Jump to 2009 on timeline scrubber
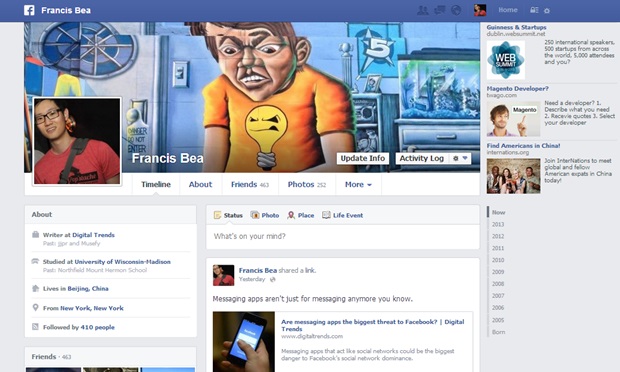Viewport: 620px width, 372px height. click(x=498, y=272)
